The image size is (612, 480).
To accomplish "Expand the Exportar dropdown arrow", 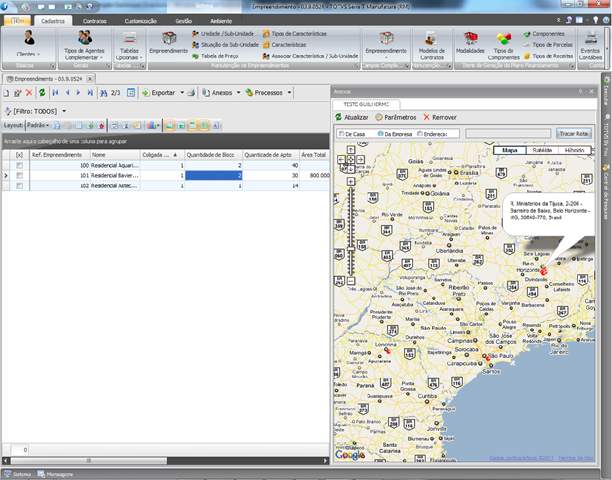I will click(x=182, y=93).
